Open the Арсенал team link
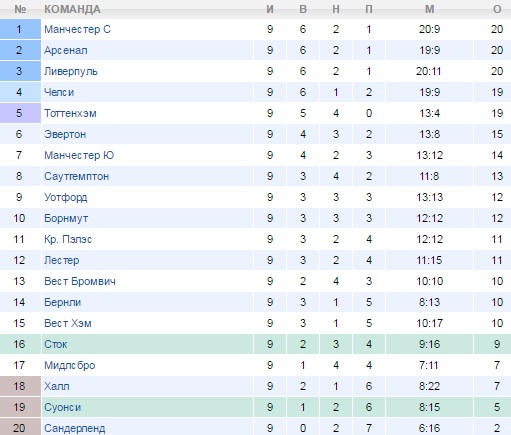The width and height of the screenshot is (511, 435). [66, 50]
